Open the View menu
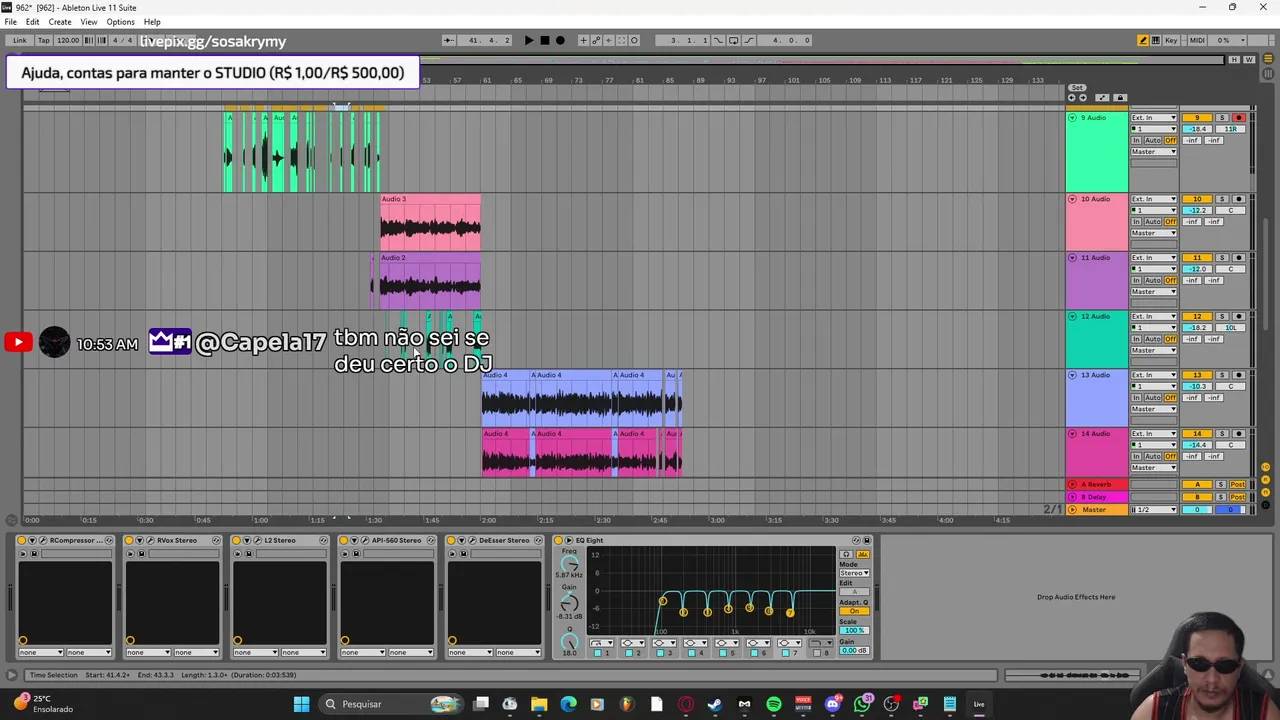Image resolution: width=1280 pixels, height=720 pixels. 89,22
